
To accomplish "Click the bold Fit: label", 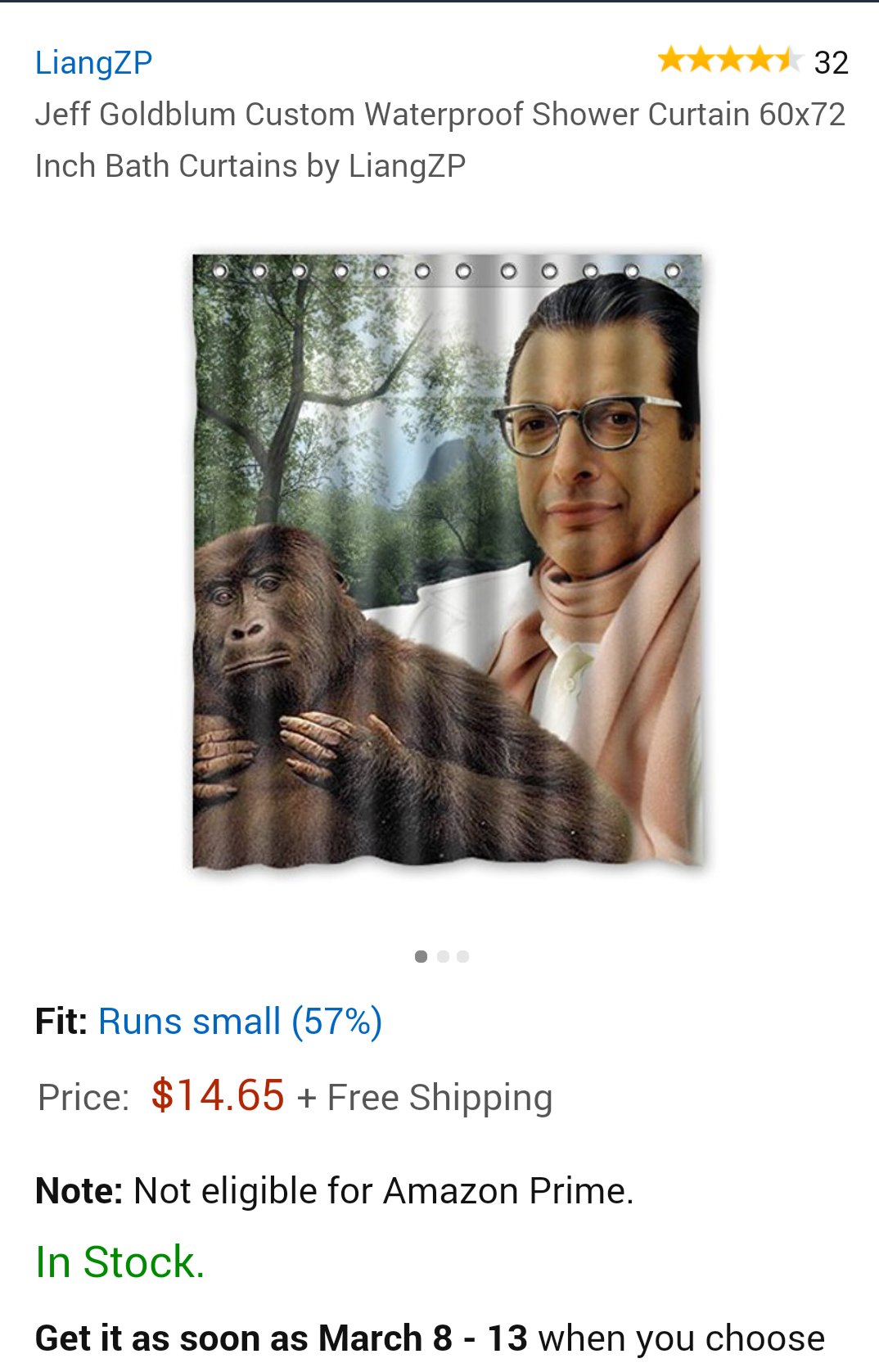I will coord(61,1022).
